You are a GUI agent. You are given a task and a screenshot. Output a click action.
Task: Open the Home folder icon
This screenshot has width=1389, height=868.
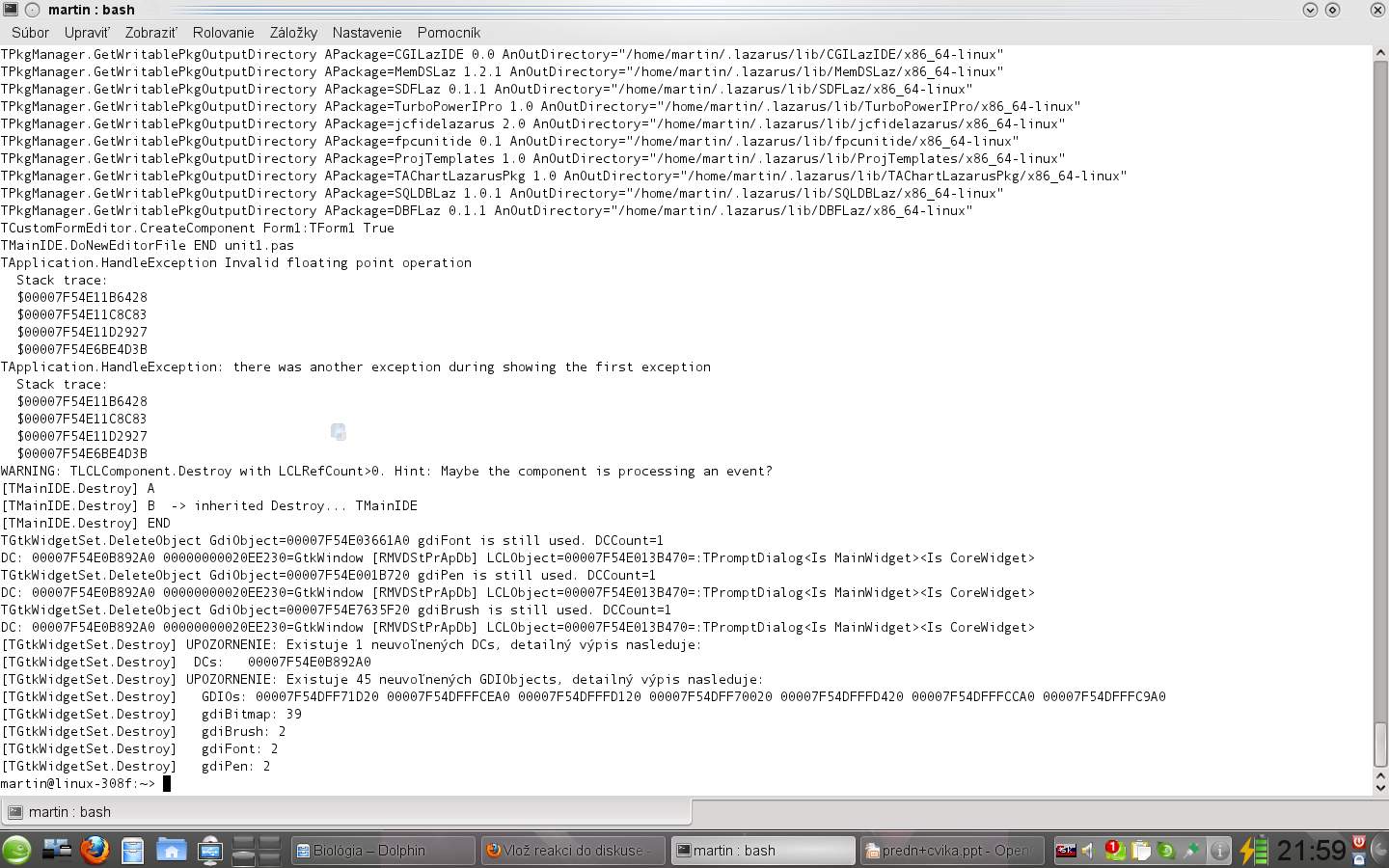171,851
